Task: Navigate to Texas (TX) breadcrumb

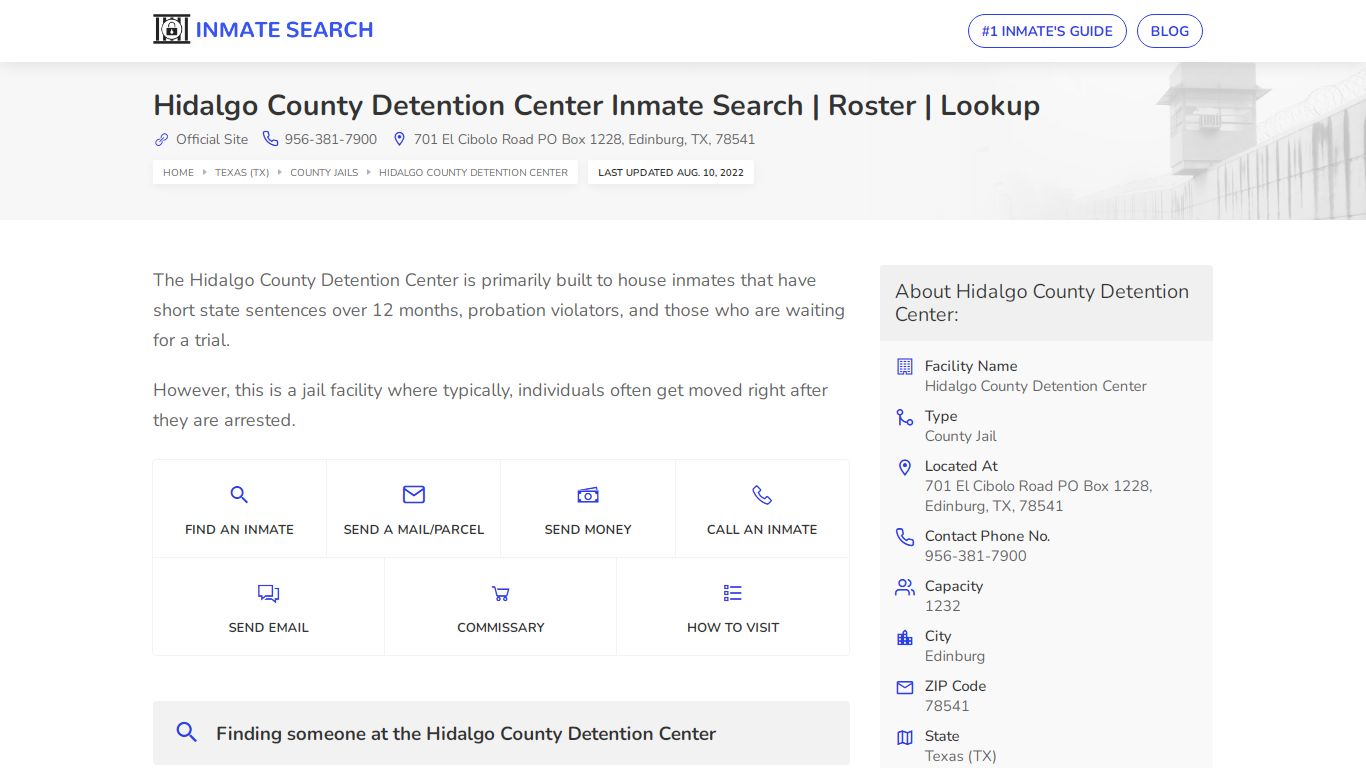Action: click(242, 172)
